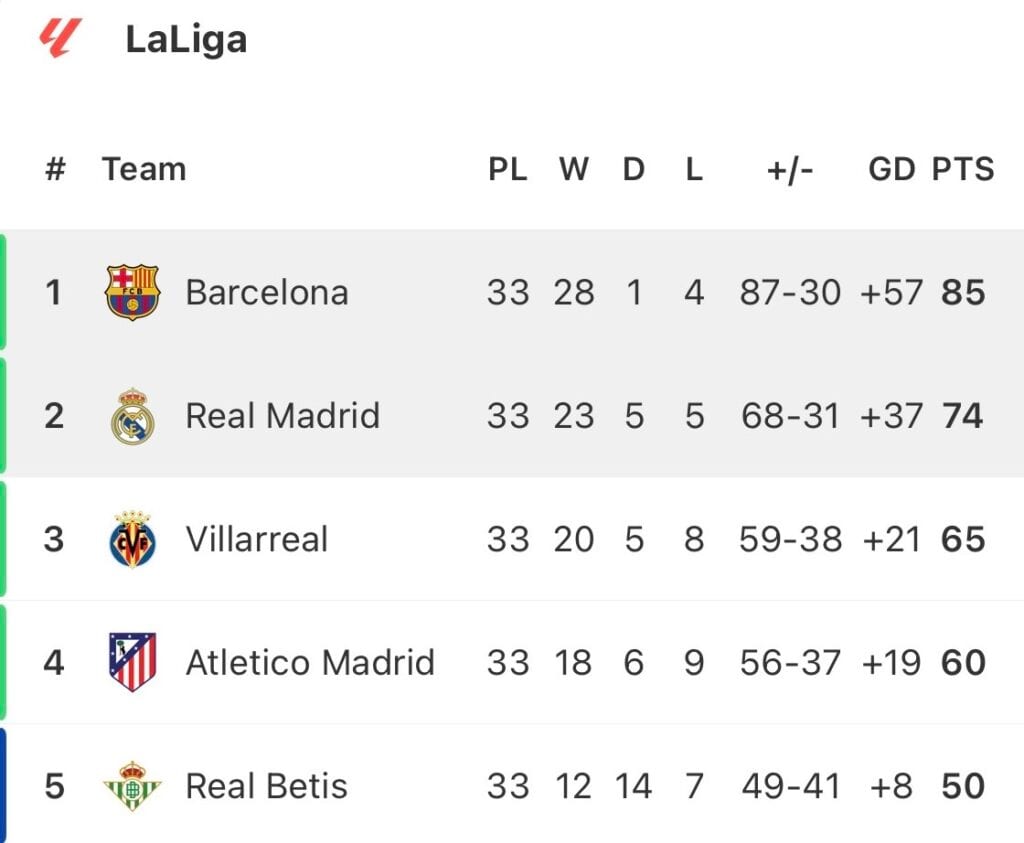Click the rank number 5 for Real Betis
The width and height of the screenshot is (1024, 843).
click(54, 786)
